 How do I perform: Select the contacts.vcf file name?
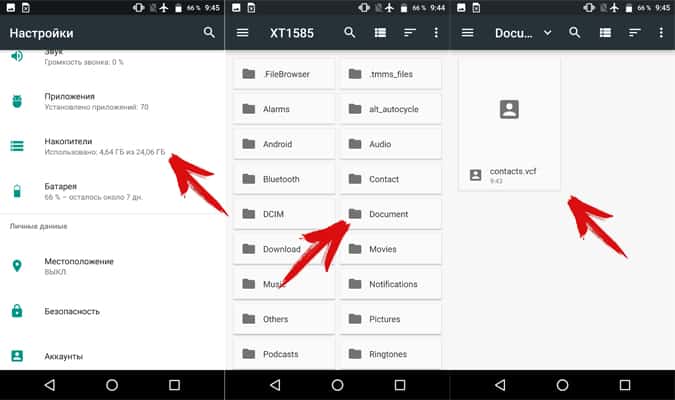[x=513, y=171]
